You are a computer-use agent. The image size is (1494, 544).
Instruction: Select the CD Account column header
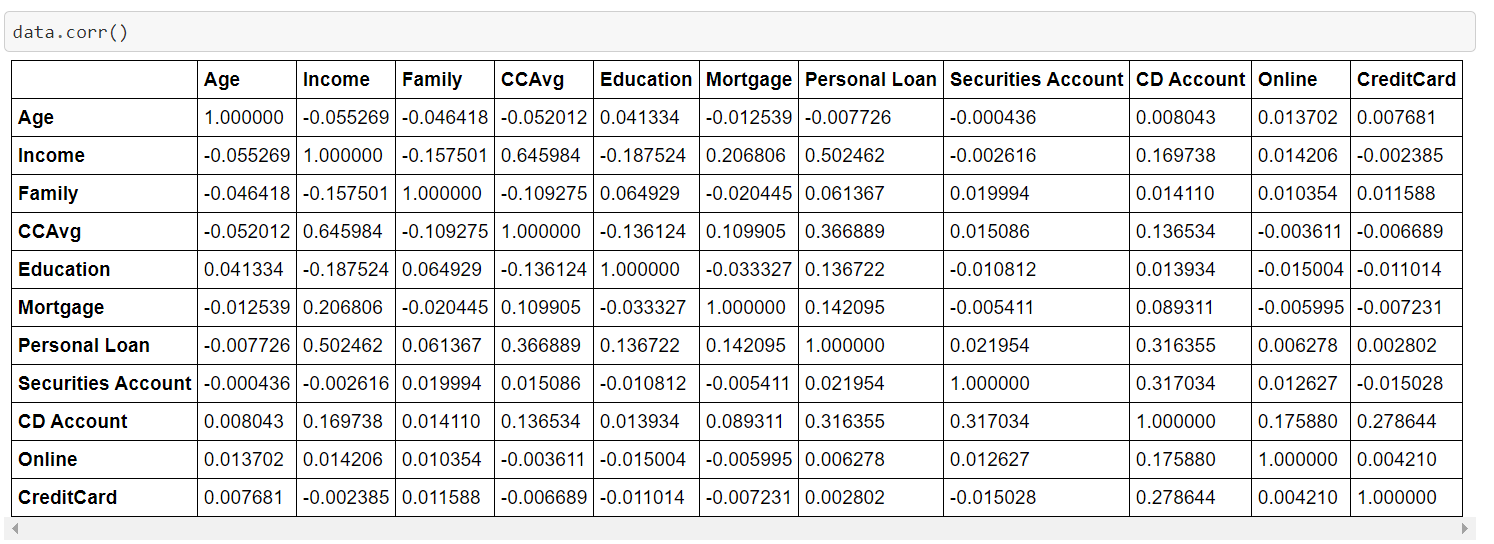point(1191,80)
